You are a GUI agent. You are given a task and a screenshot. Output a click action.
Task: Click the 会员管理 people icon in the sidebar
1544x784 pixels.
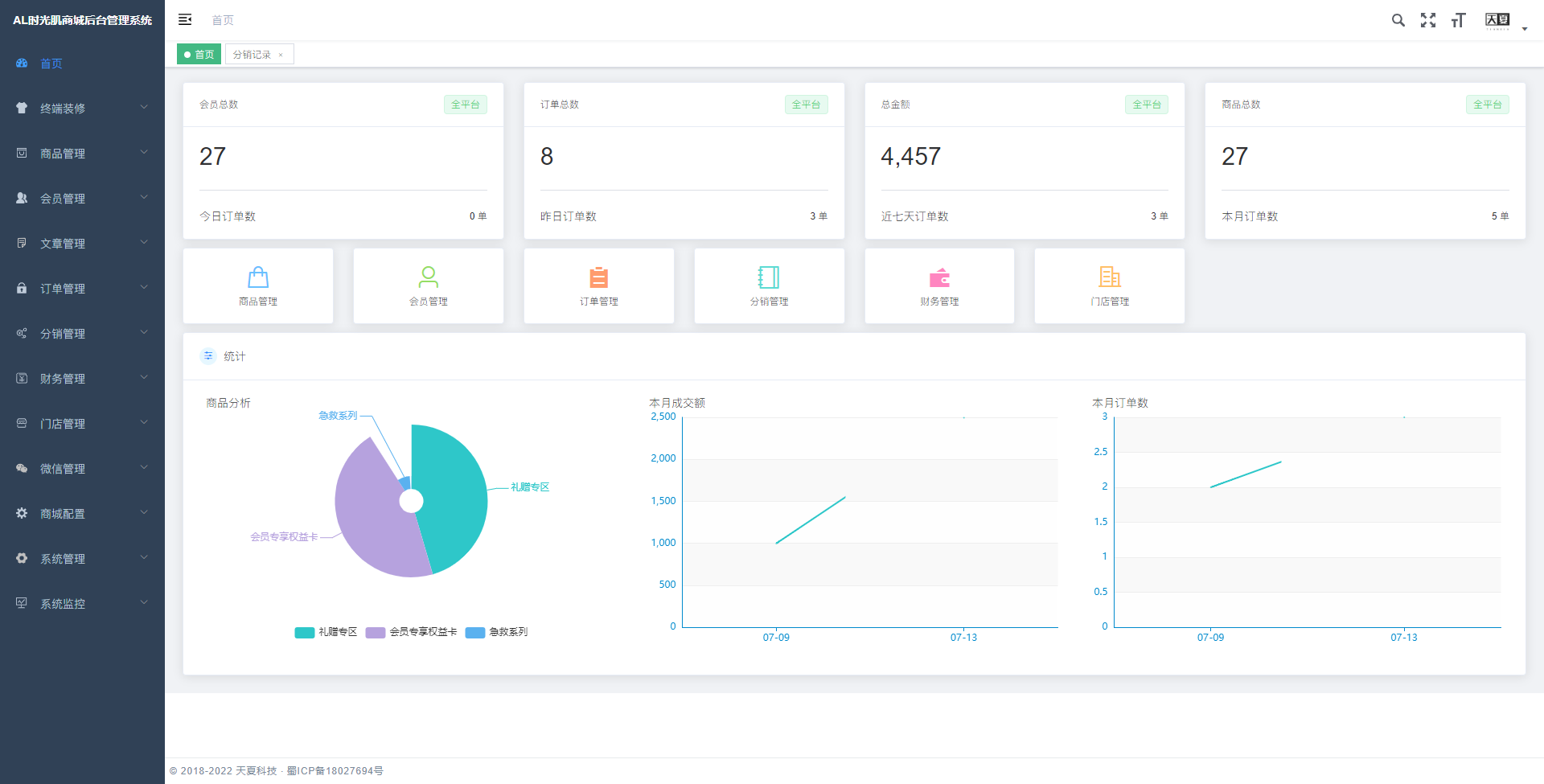22,199
